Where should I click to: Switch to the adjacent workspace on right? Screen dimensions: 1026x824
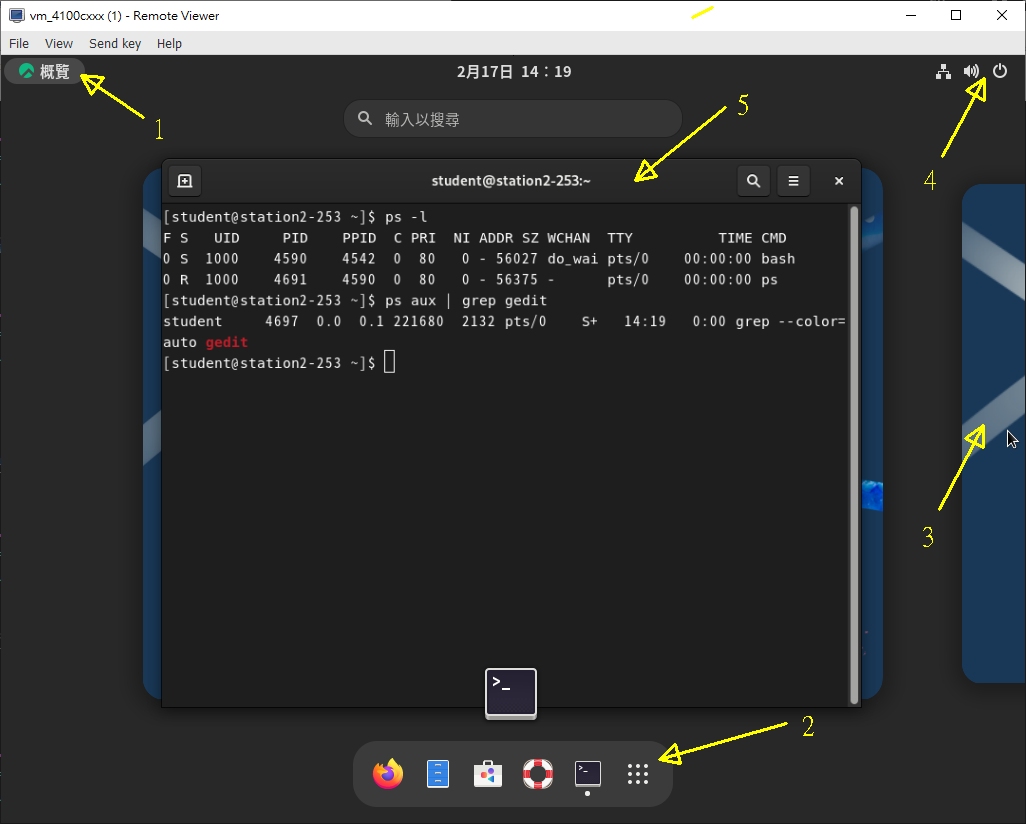point(992,432)
